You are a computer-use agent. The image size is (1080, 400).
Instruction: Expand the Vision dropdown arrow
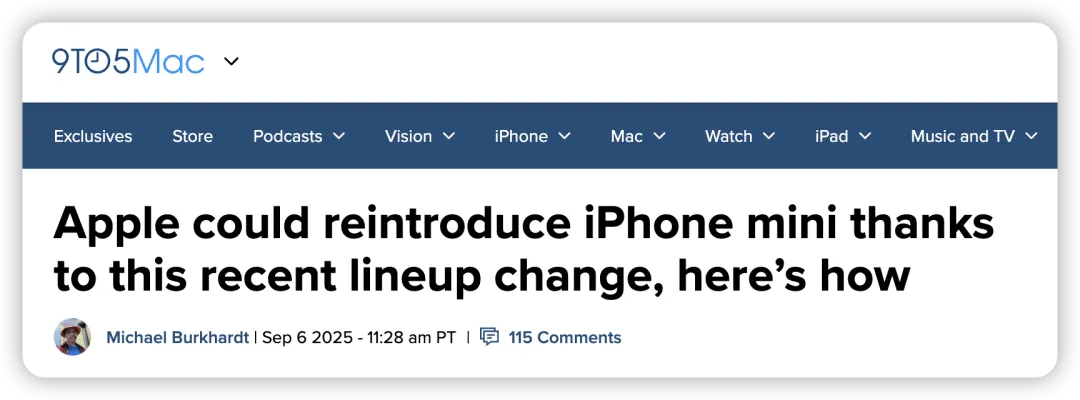pos(448,136)
